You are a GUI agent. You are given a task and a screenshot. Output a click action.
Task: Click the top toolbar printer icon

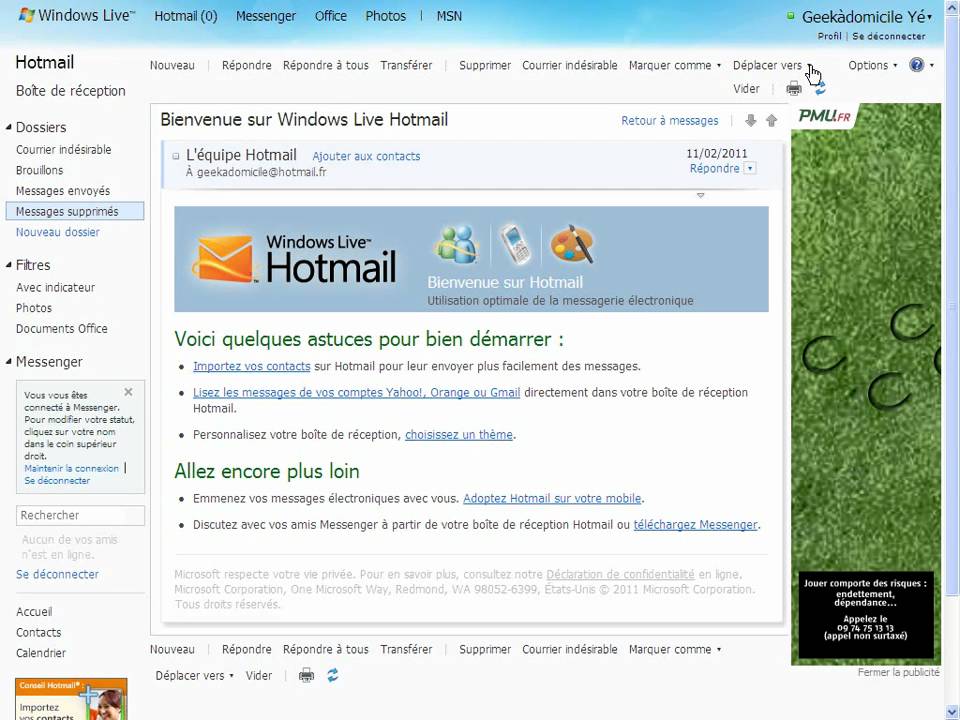coord(793,89)
